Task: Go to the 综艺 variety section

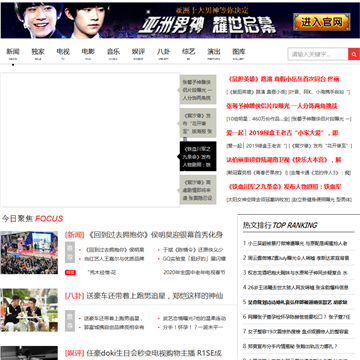Action: [x=188, y=52]
